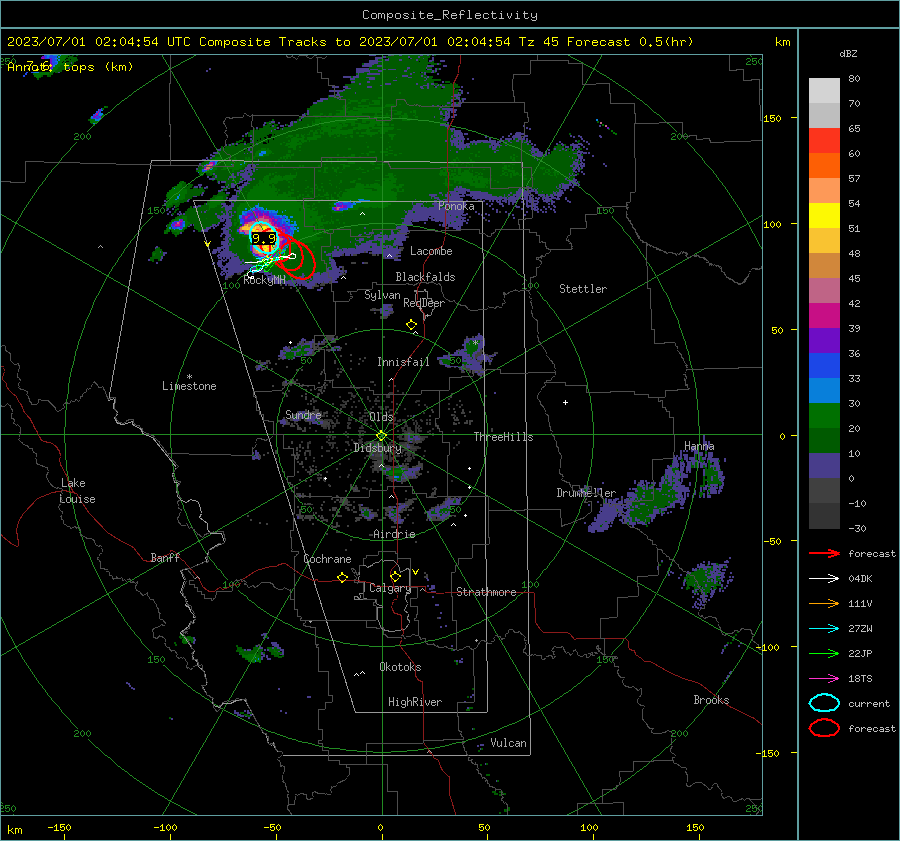The image size is (900, 841).
Task: Click the light blue swatch above the 30 label
Action: click(x=824, y=391)
